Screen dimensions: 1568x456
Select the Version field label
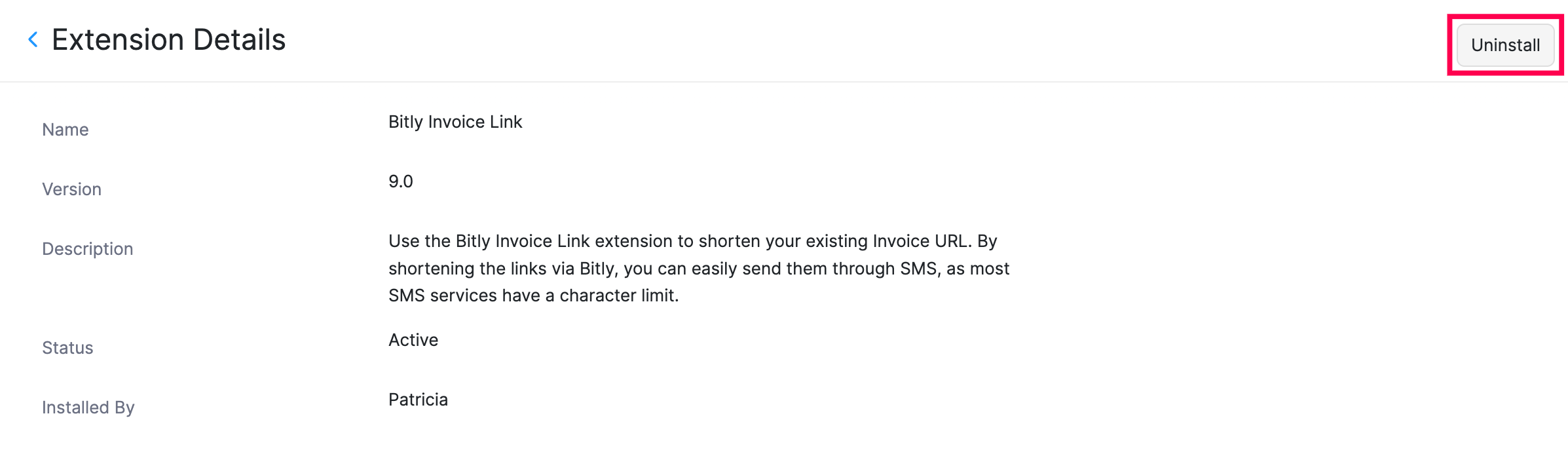71,189
